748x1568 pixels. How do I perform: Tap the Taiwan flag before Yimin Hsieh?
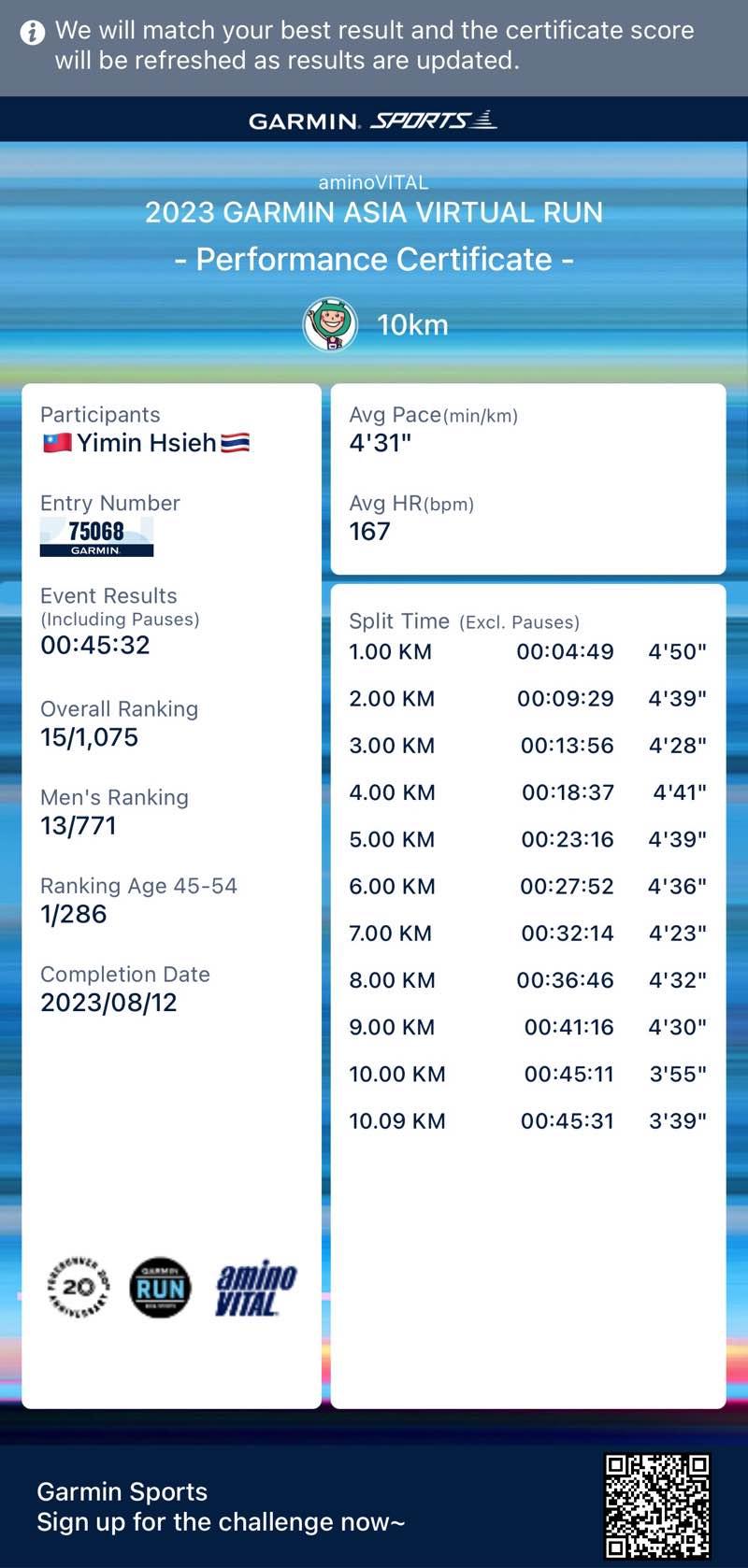pos(57,443)
